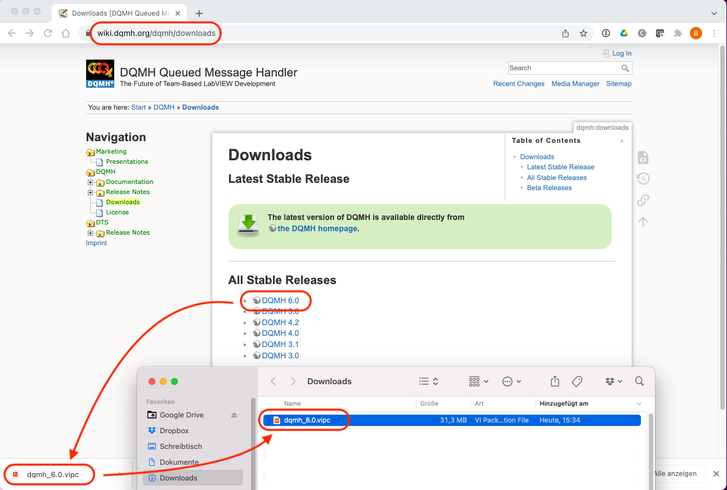This screenshot has height=490, width=727.
Task: Select the dqmh_6.0.vipc file in Finder
Action: [x=452, y=420]
